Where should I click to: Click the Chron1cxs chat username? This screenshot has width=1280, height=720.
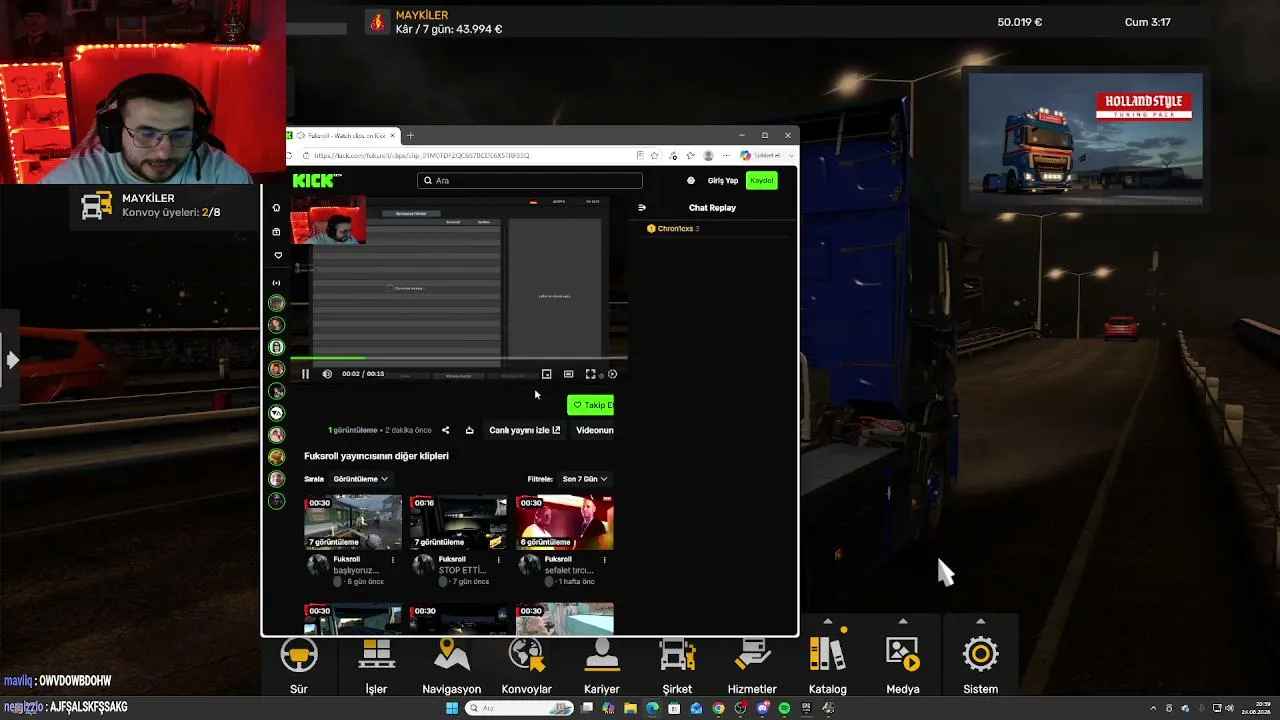coord(675,229)
